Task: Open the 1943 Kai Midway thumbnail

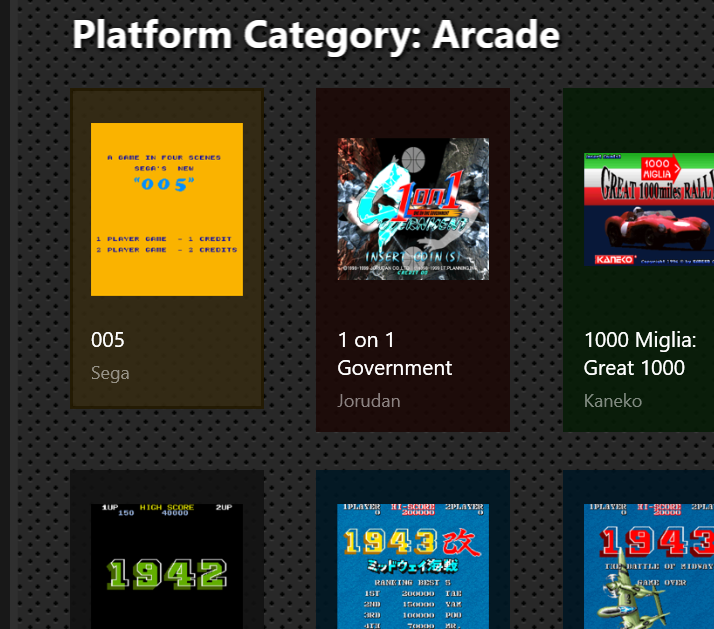Action: (413, 566)
